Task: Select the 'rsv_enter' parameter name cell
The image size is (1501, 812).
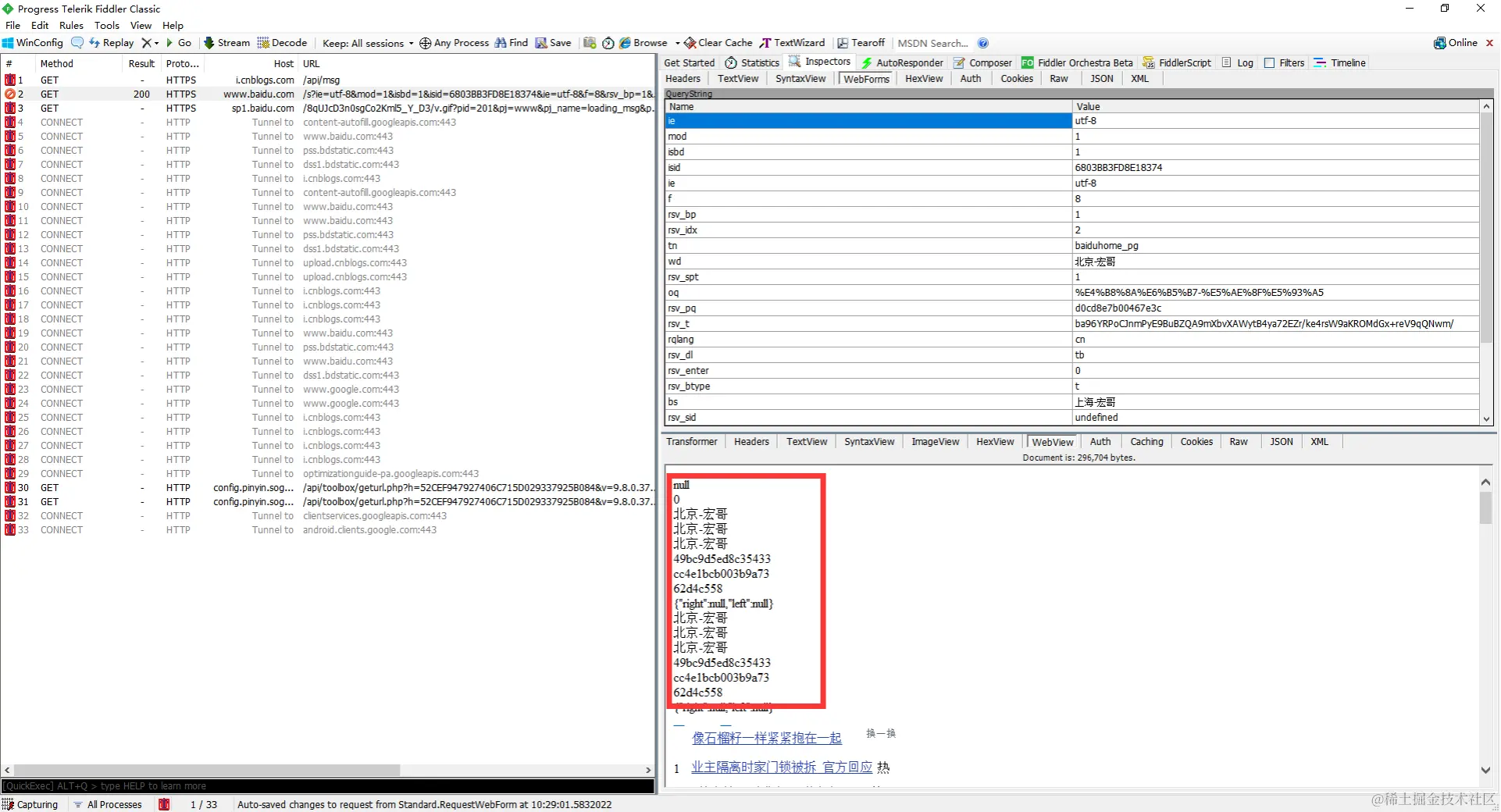Action: (x=868, y=371)
